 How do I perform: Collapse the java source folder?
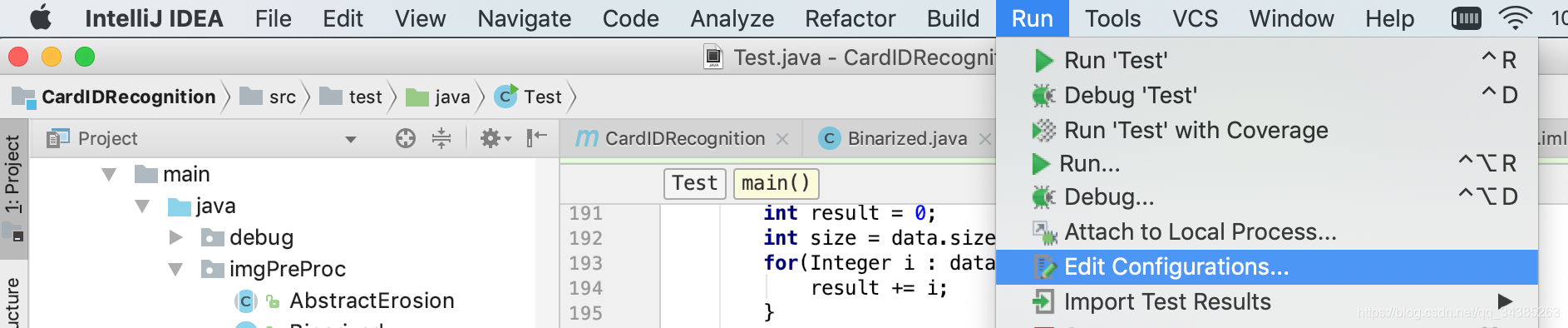click(142, 206)
